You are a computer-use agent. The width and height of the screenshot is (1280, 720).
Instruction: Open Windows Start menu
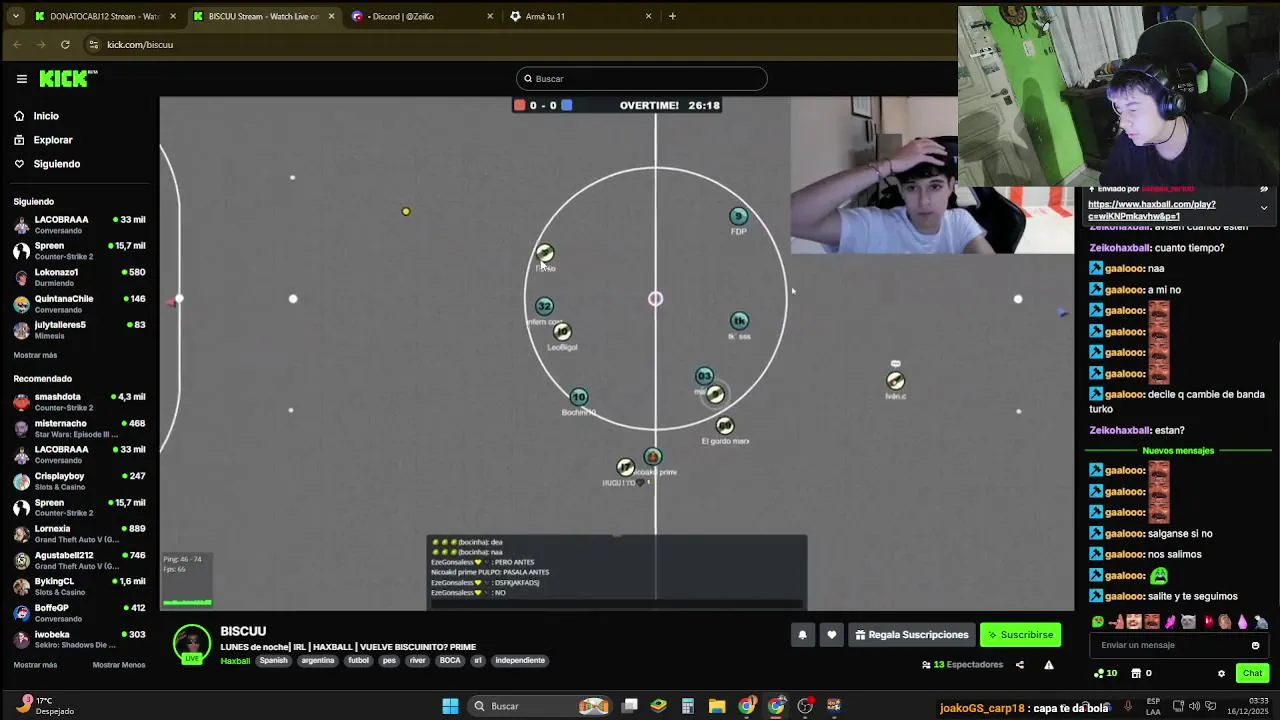pyautogui.click(x=450, y=706)
